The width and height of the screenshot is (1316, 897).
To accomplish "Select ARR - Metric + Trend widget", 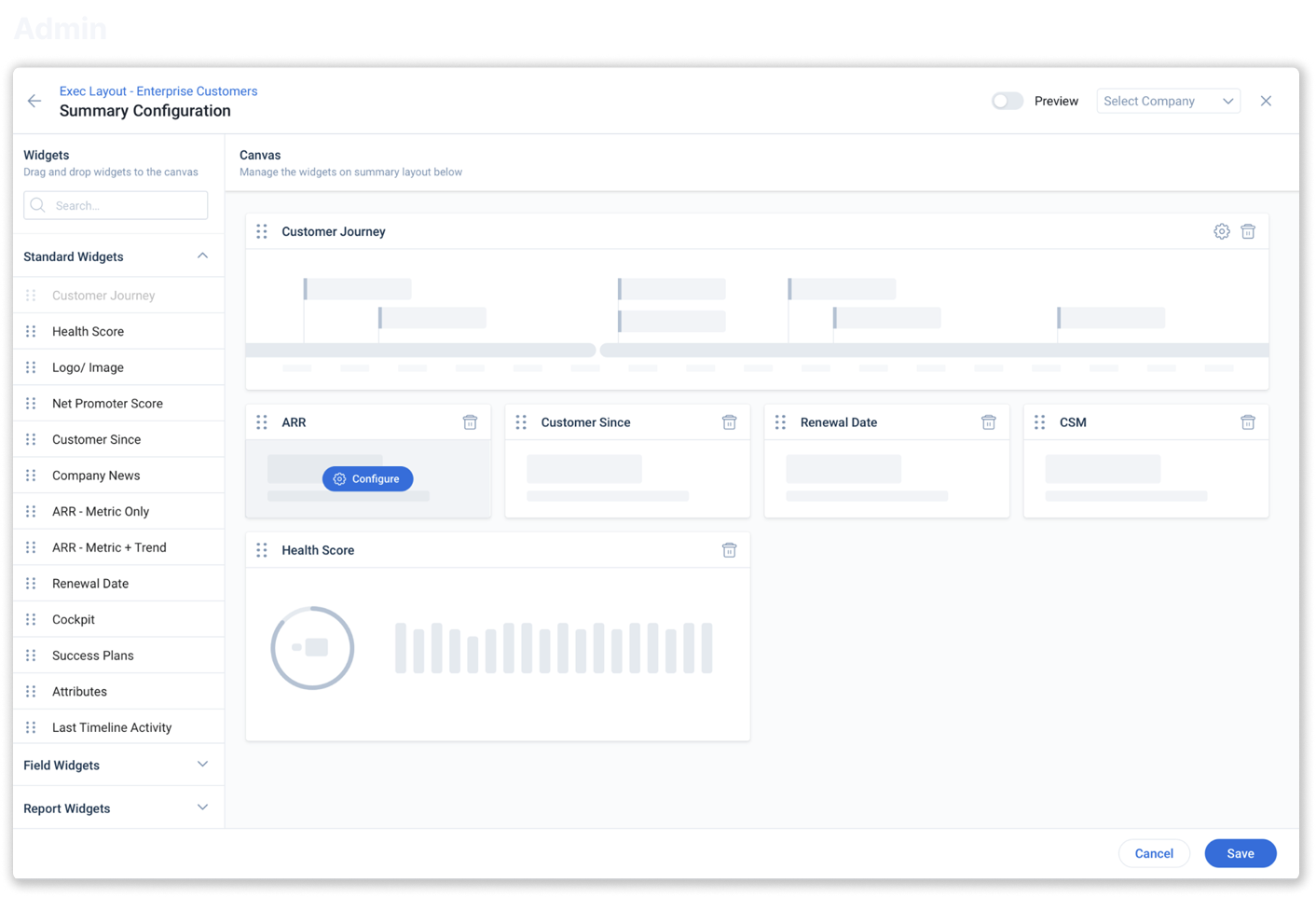I will coord(118,547).
